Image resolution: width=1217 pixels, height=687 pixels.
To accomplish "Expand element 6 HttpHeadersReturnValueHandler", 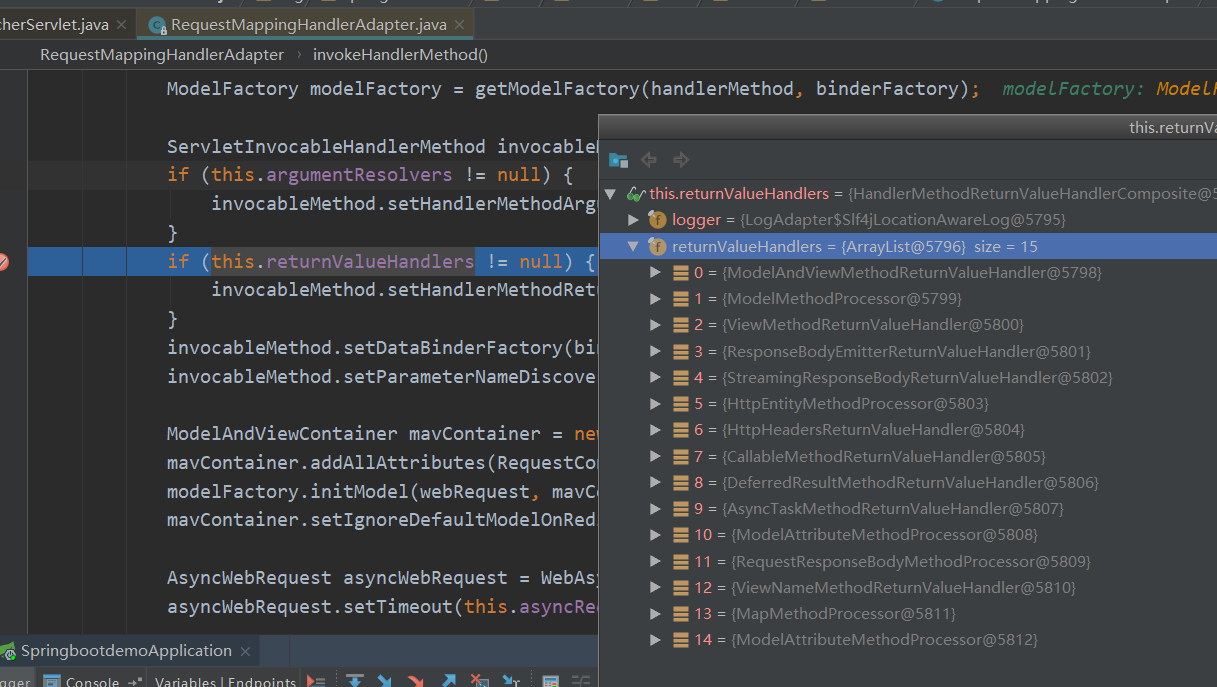I will [656, 430].
